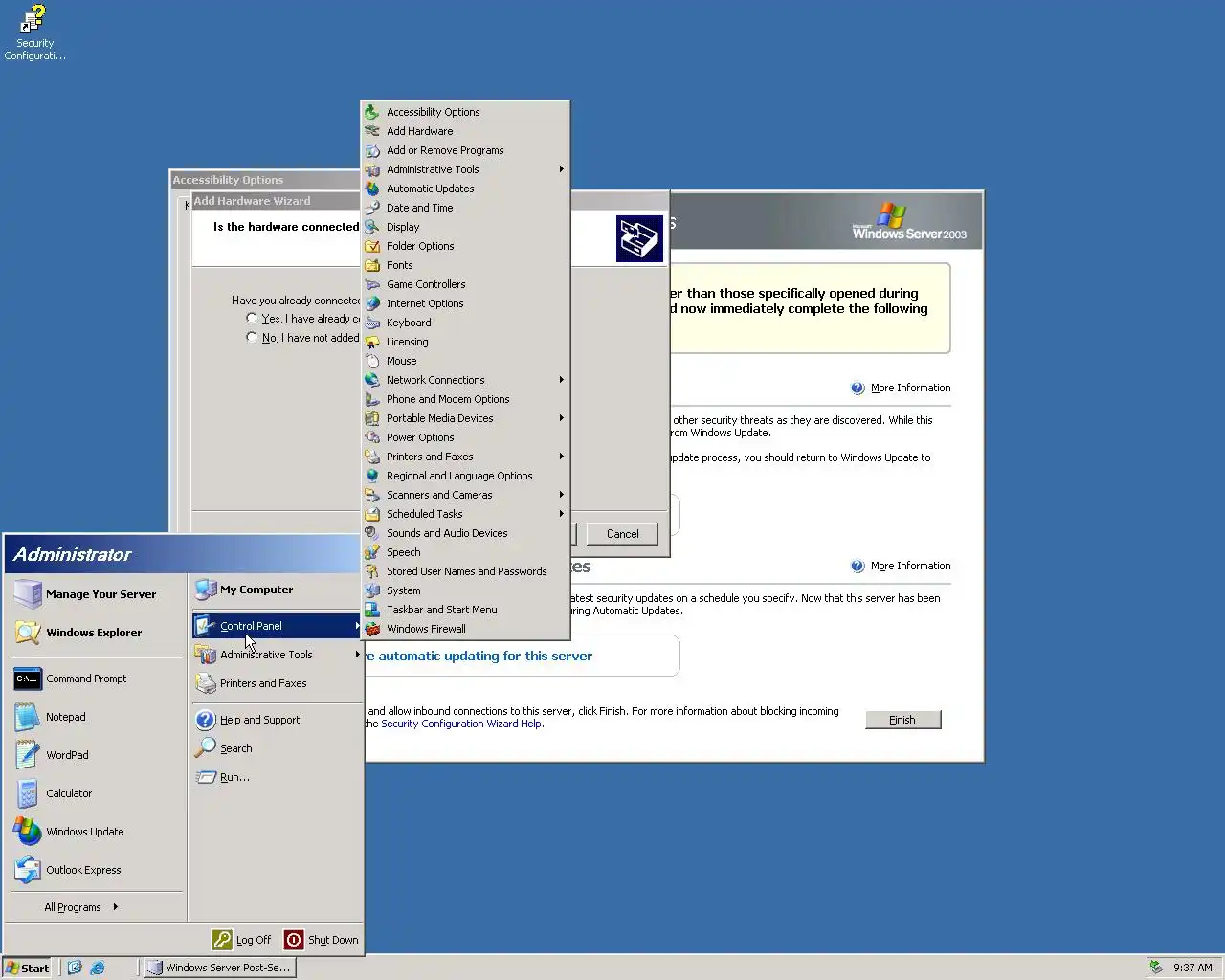The width and height of the screenshot is (1225, 980).
Task: Click the Log Off button
Action: [242, 940]
